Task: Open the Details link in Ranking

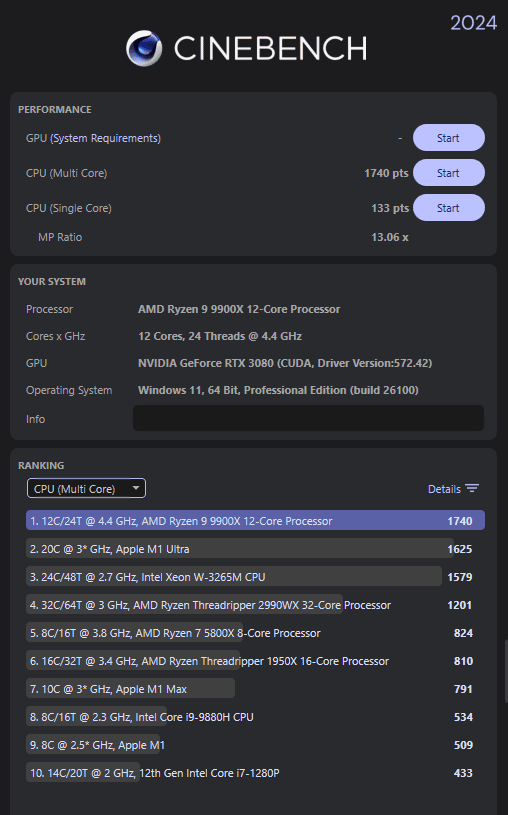Action: [444, 489]
